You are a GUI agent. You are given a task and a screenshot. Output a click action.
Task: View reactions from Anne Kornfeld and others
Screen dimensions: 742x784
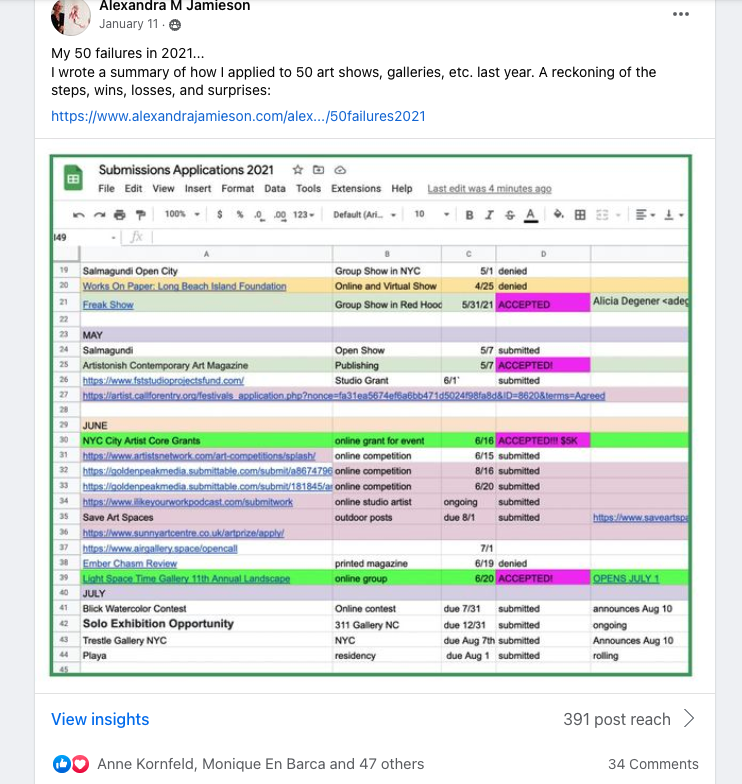[260, 764]
